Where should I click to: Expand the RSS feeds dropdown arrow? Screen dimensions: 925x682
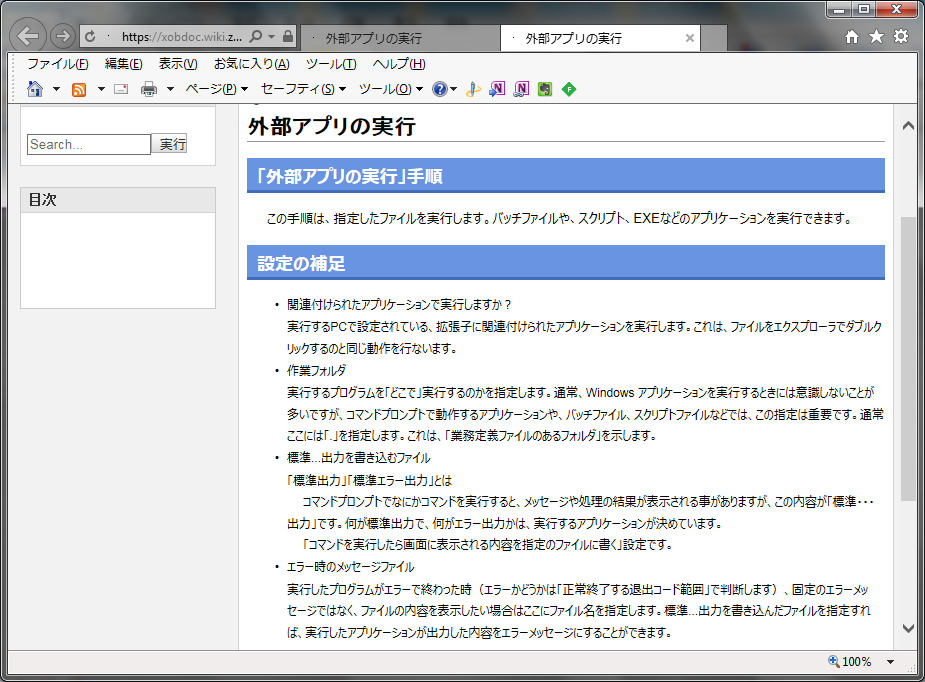[x=101, y=89]
